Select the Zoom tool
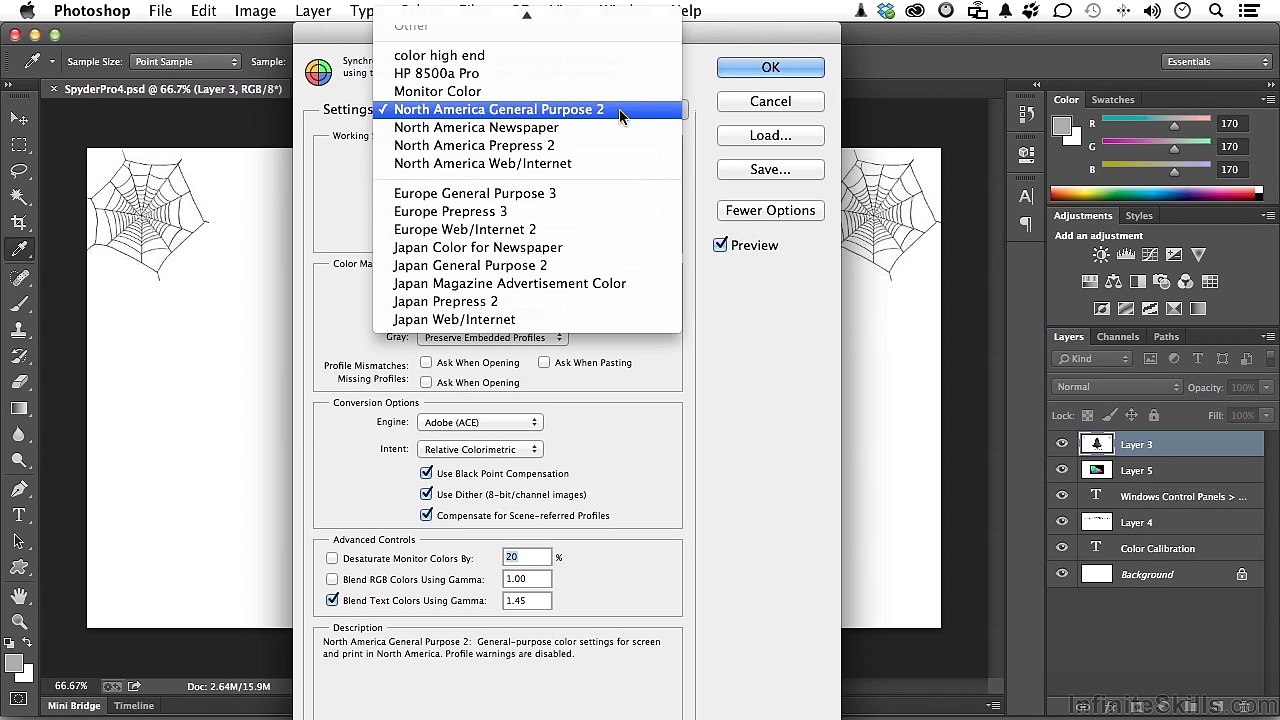Image resolution: width=1280 pixels, height=720 pixels. pyautogui.click(x=19, y=621)
